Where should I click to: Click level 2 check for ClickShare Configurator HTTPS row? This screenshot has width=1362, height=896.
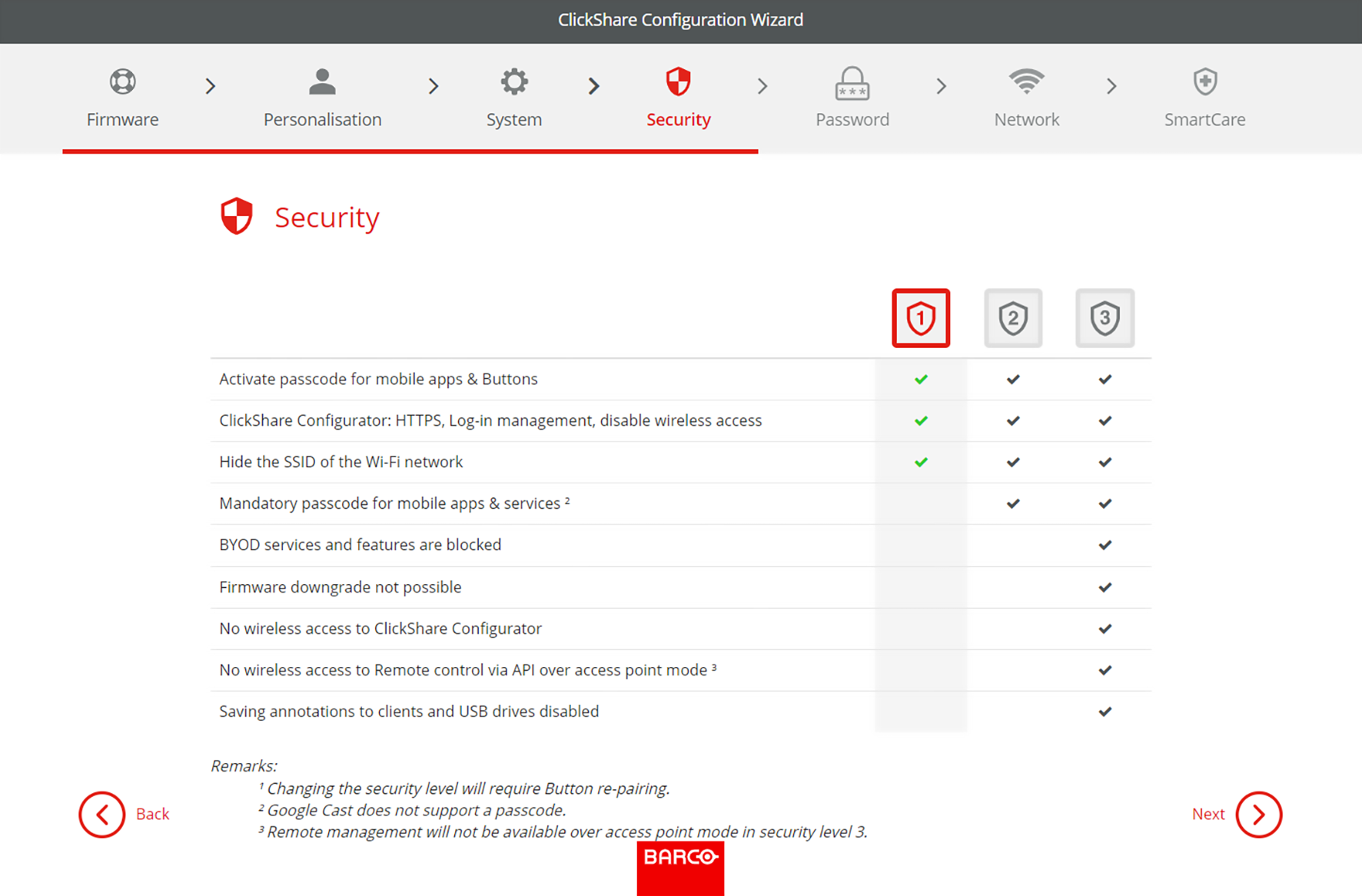pyautogui.click(x=1013, y=420)
